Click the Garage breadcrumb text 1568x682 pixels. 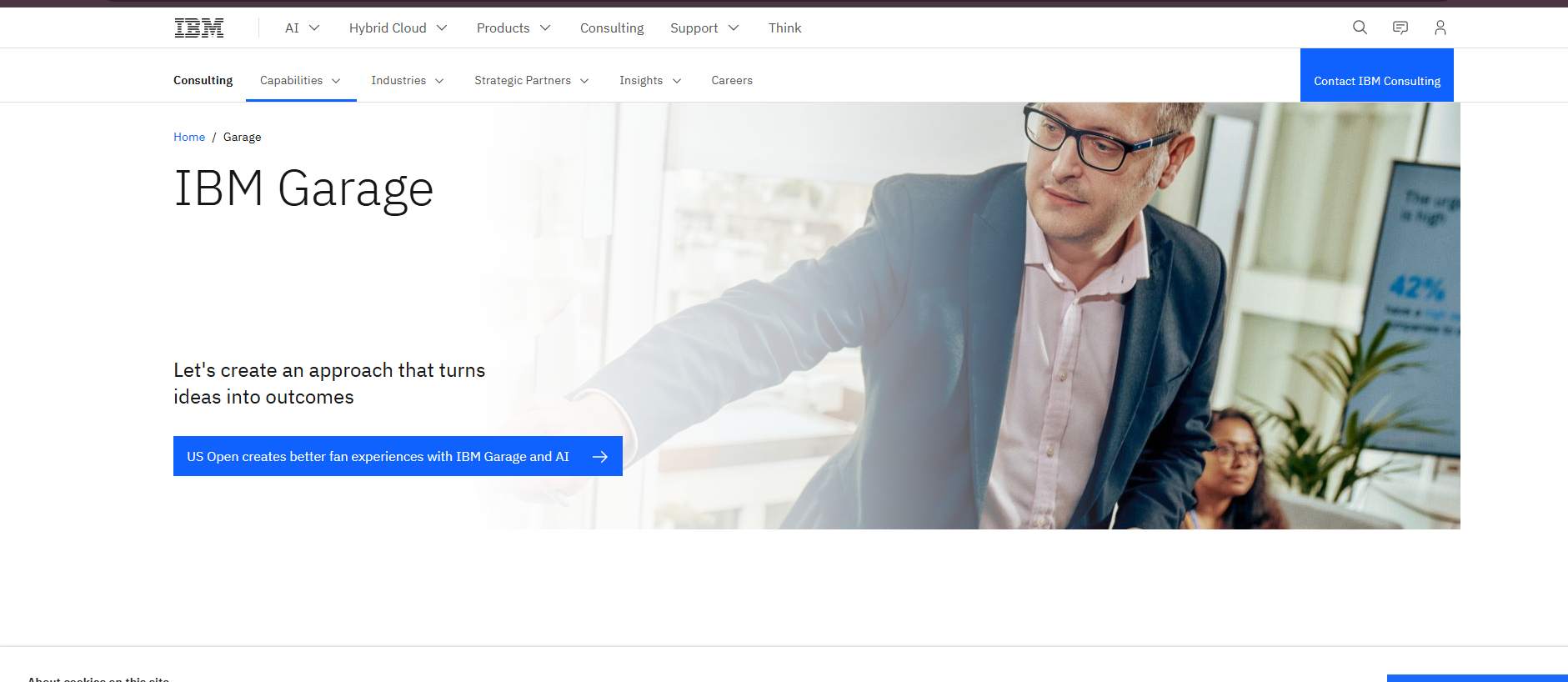point(242,137)
